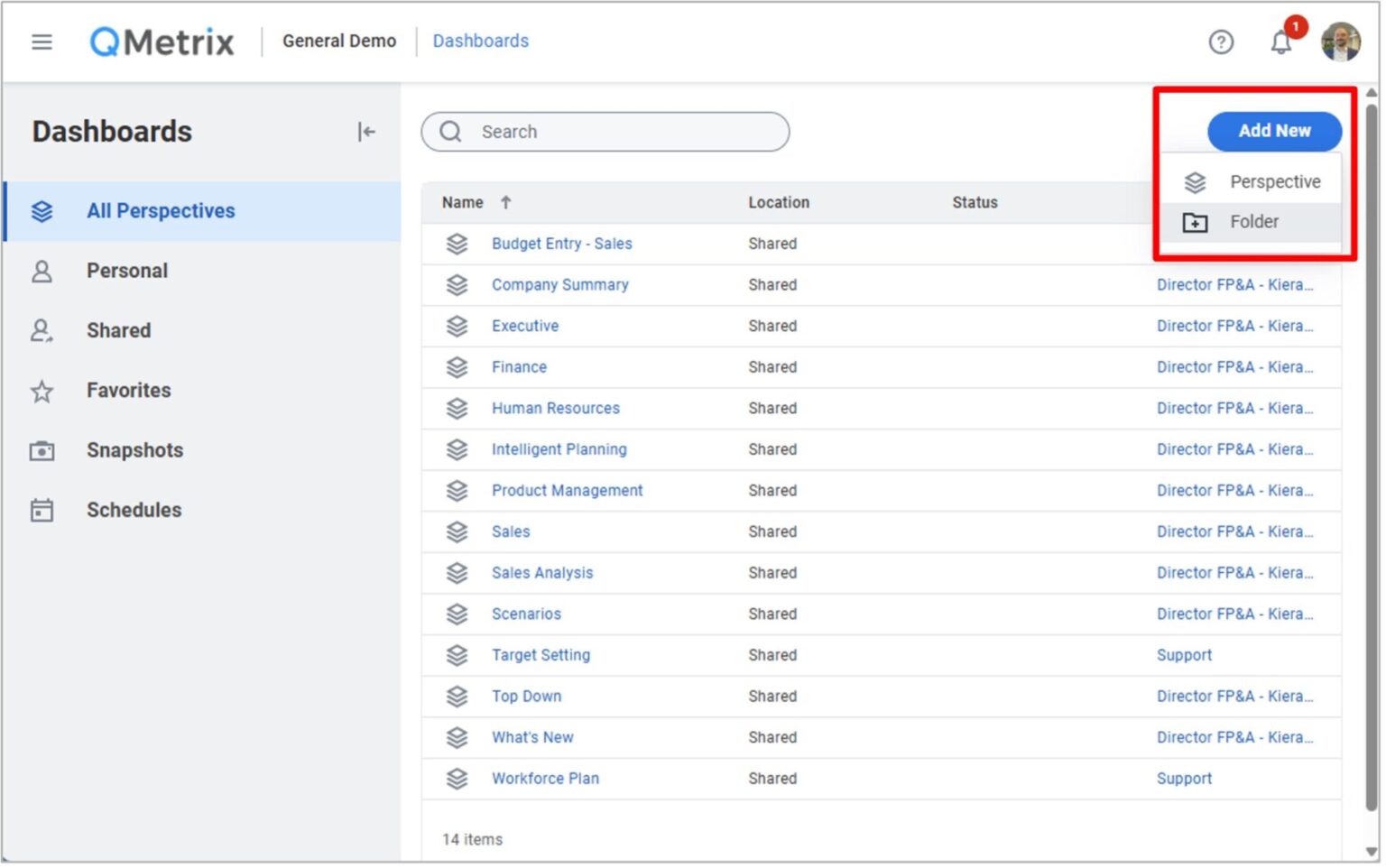The width and height of the screenshot is (1386, 868).
Task: Open the hamburger navigation menu
Action: click(42, 42)
